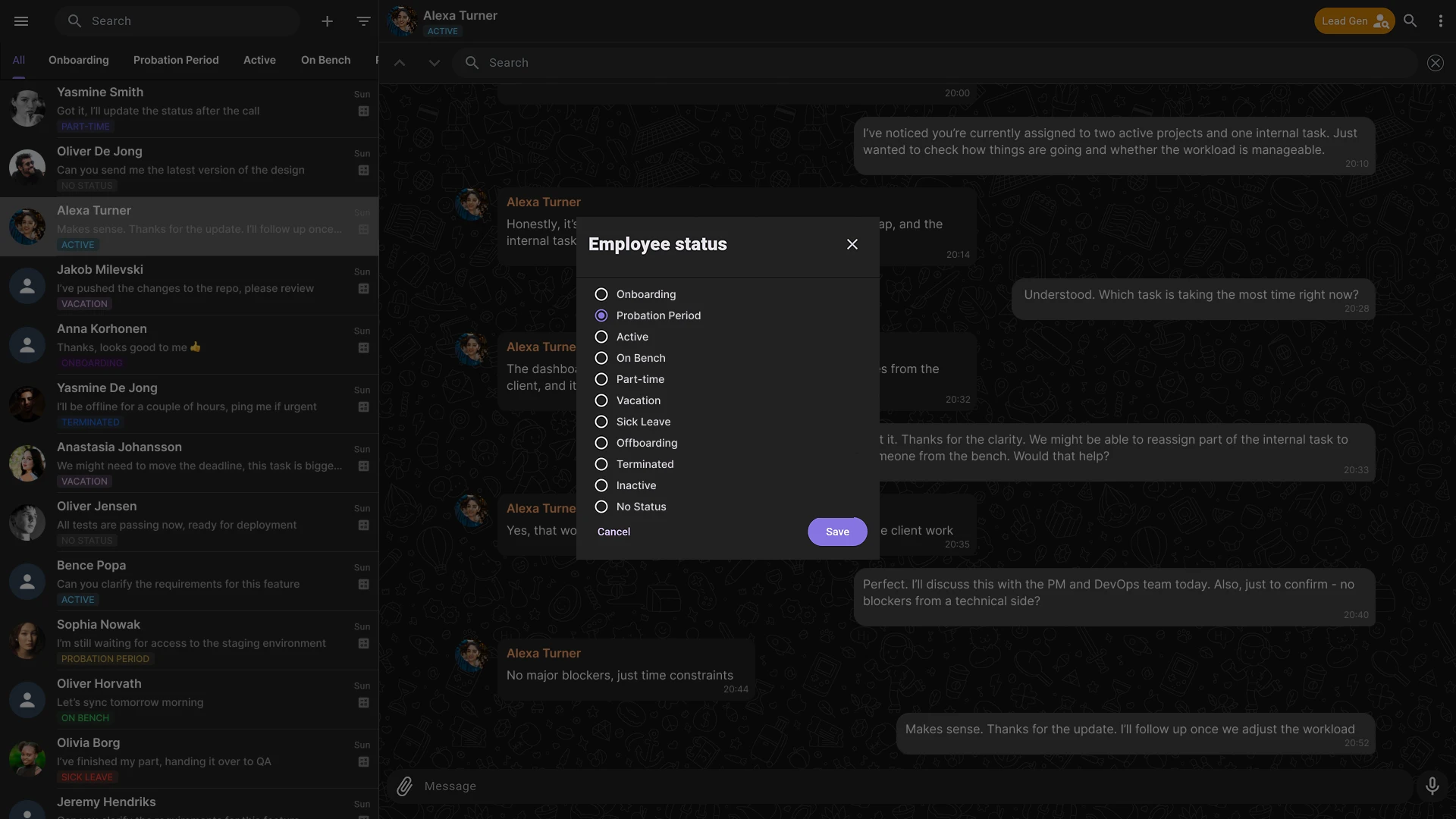Click the attach file paperclip icon
This screenshot has width=1456, height=819.
[x=405, y=786]
